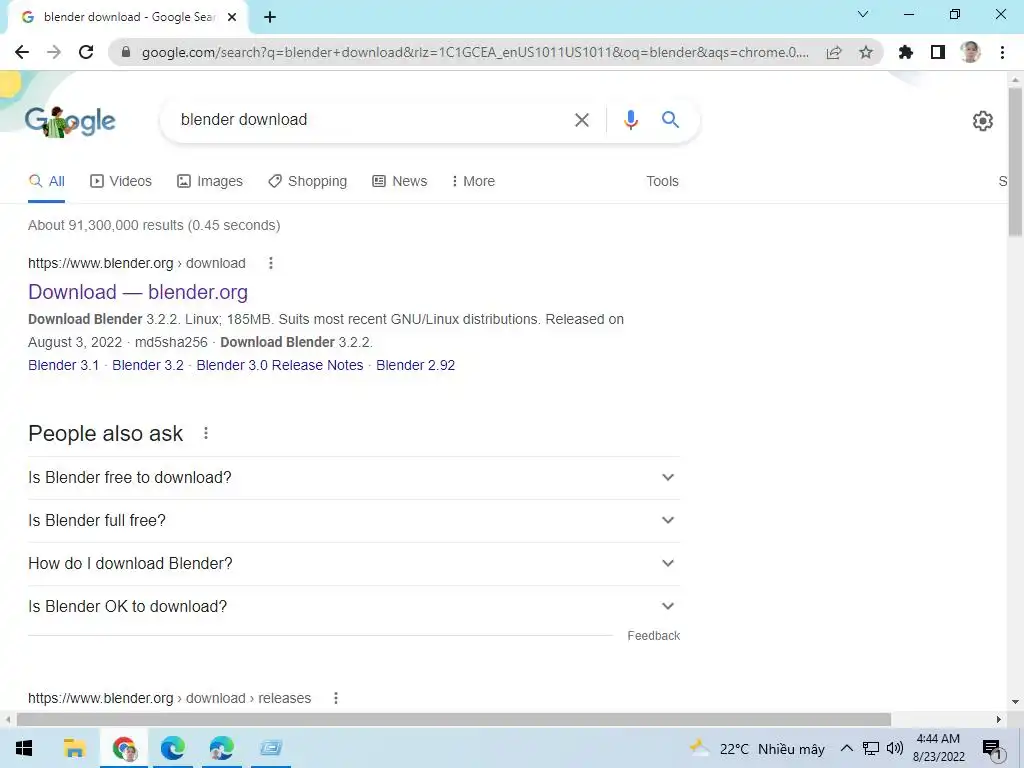Open Chrome side panel
1024x768 pixels.
[x=938, y=52]
